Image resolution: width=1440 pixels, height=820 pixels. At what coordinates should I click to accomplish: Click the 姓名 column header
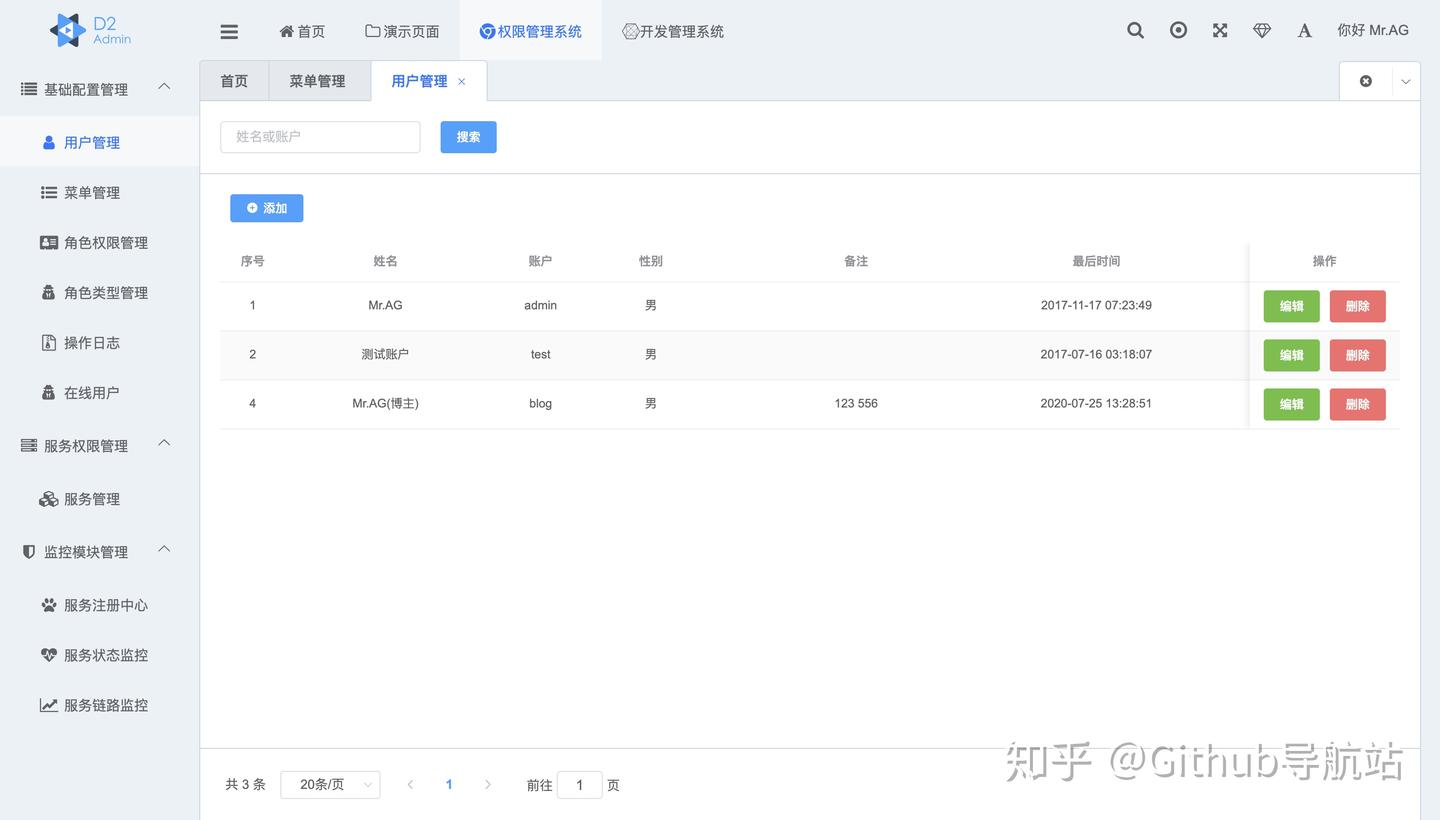[x=385, y=261]
